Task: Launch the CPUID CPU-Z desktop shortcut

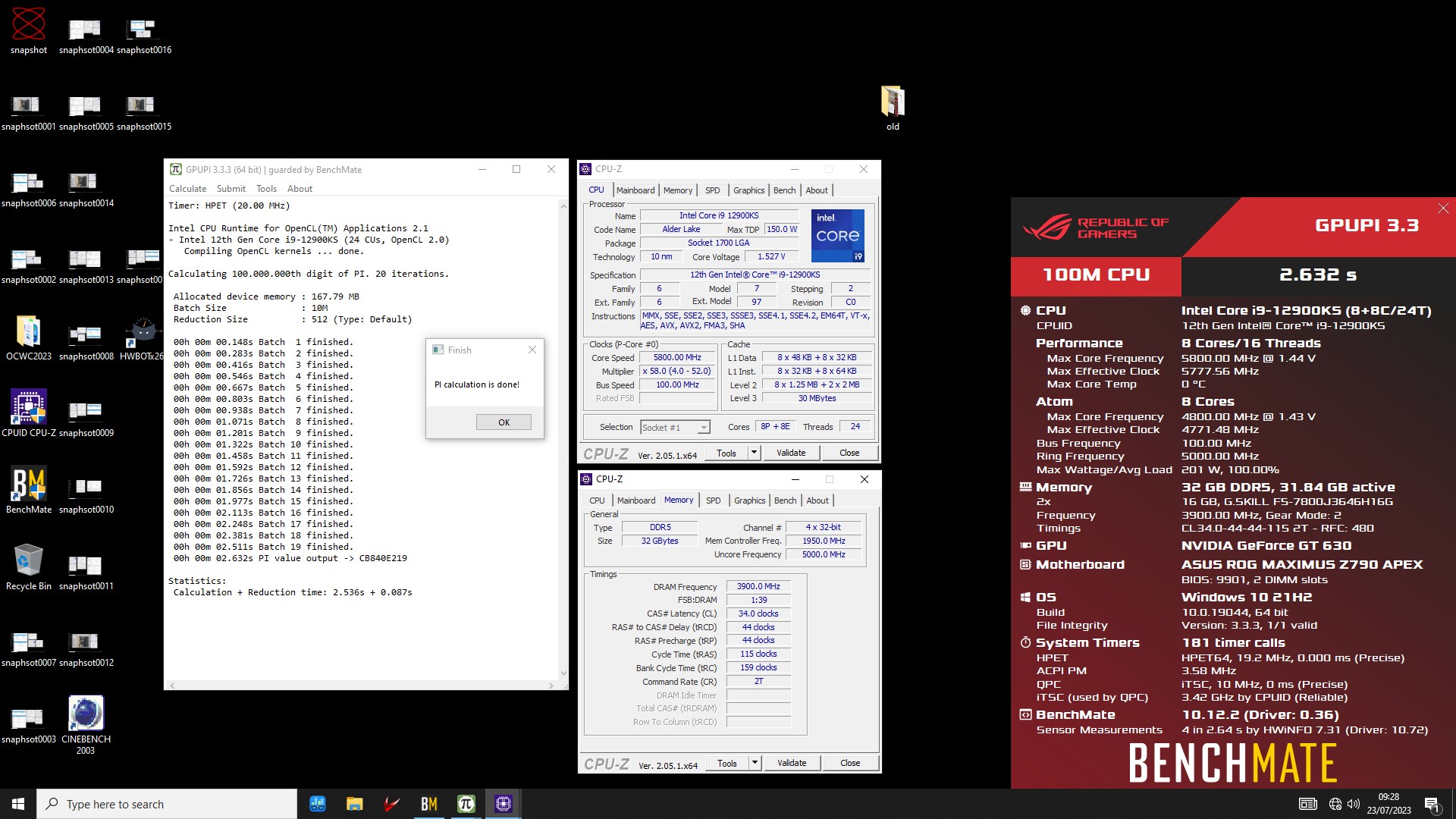Action: click(29, 413)
